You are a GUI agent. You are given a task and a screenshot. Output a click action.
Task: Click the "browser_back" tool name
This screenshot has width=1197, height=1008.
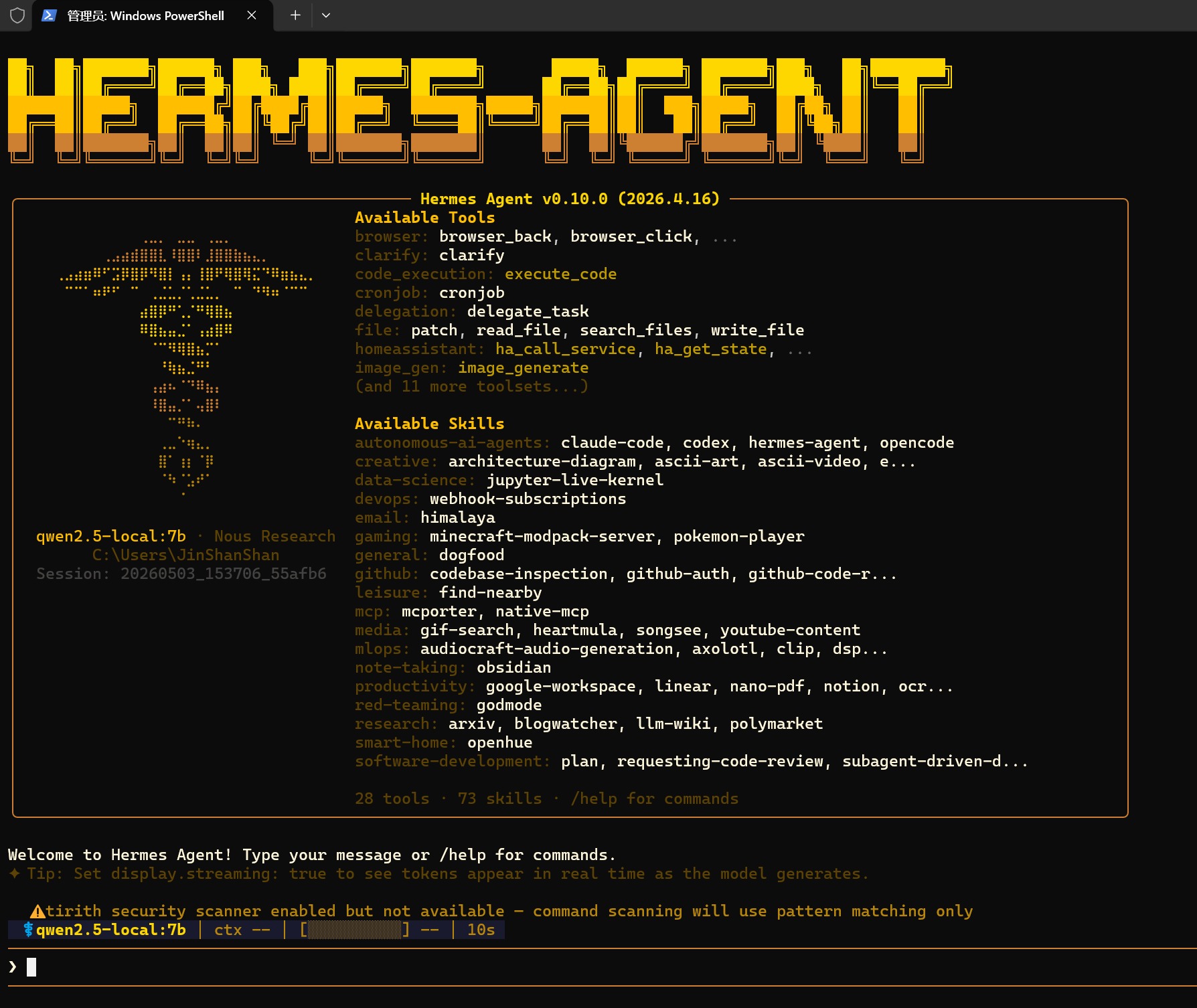(x=495, y=236)
